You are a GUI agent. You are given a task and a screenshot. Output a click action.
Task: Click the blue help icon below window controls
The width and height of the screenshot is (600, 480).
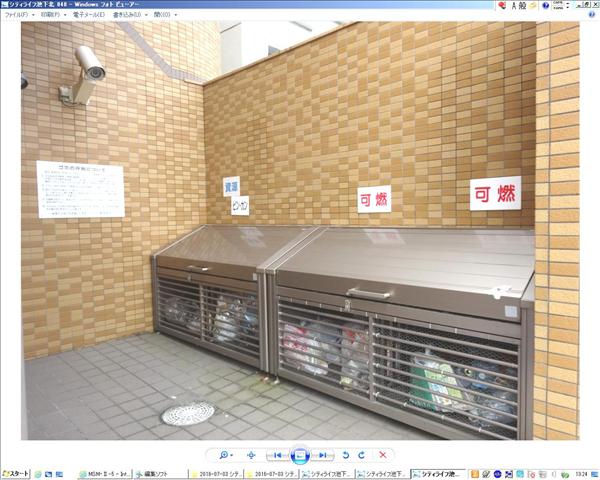click(x=592, y=15)
